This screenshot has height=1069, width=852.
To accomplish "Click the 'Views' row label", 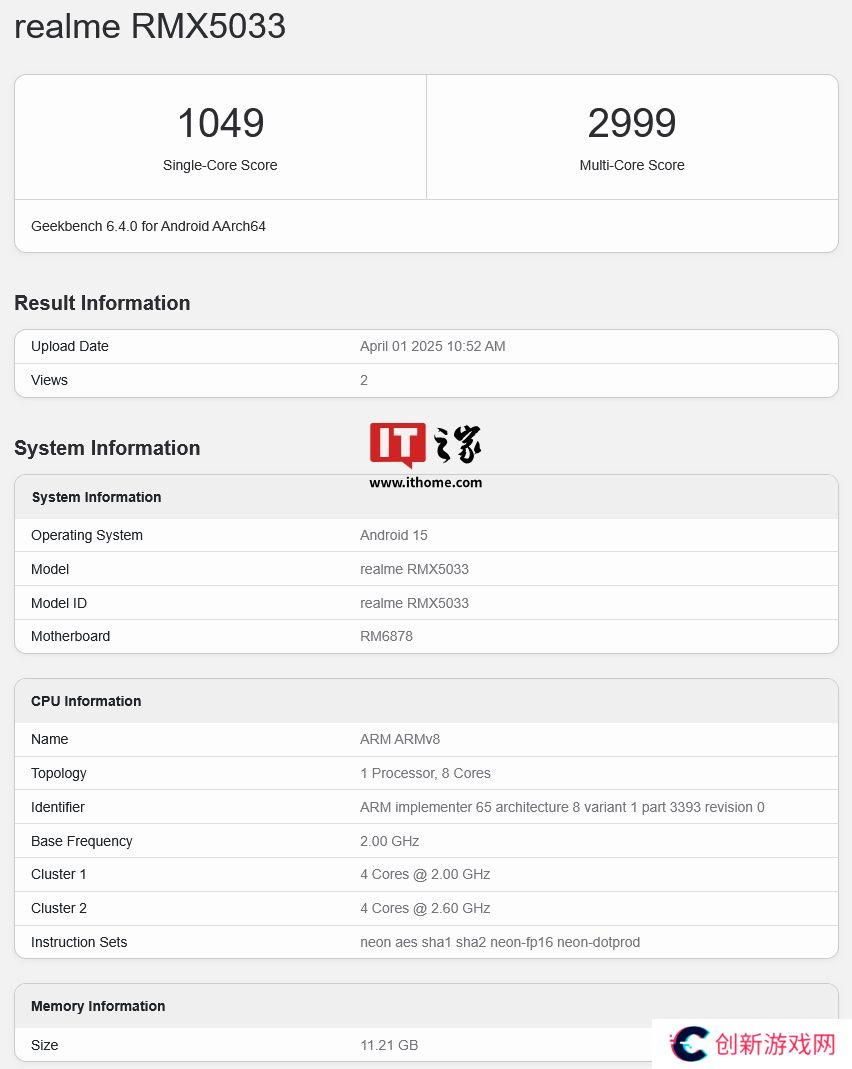I will click(x=49, y=380).
